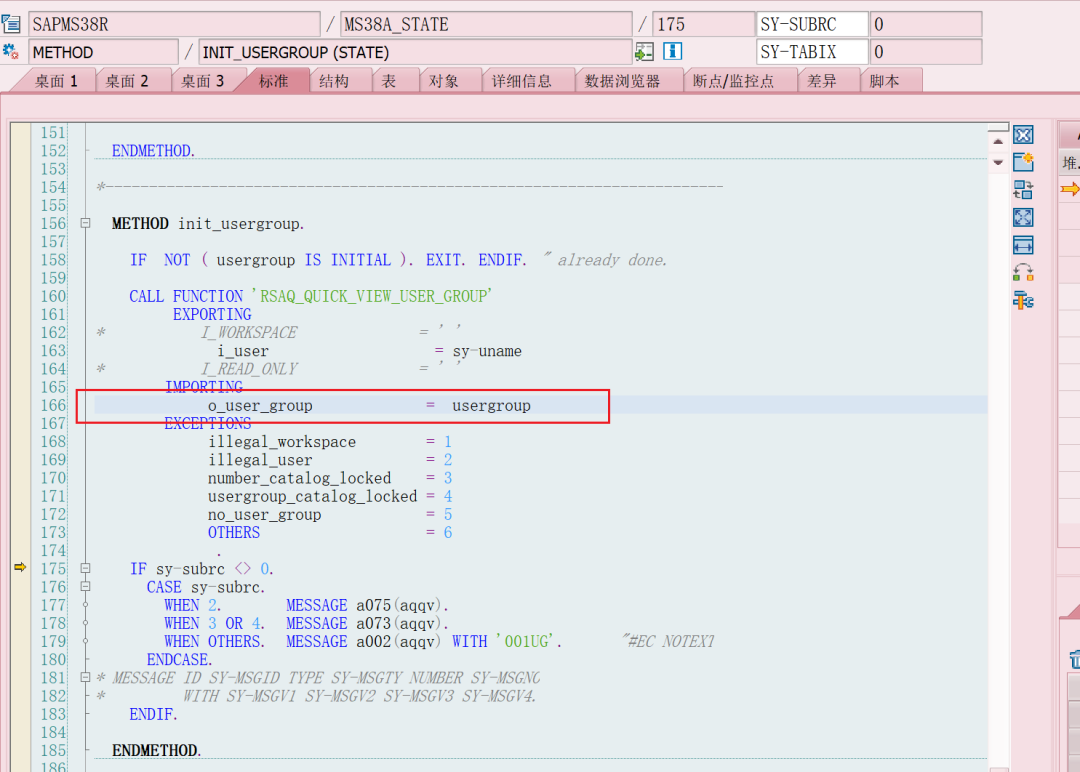Open the 断点/监控点 tab
Viewport: 1080px width, 772px height.
click(x=734, y=81)
